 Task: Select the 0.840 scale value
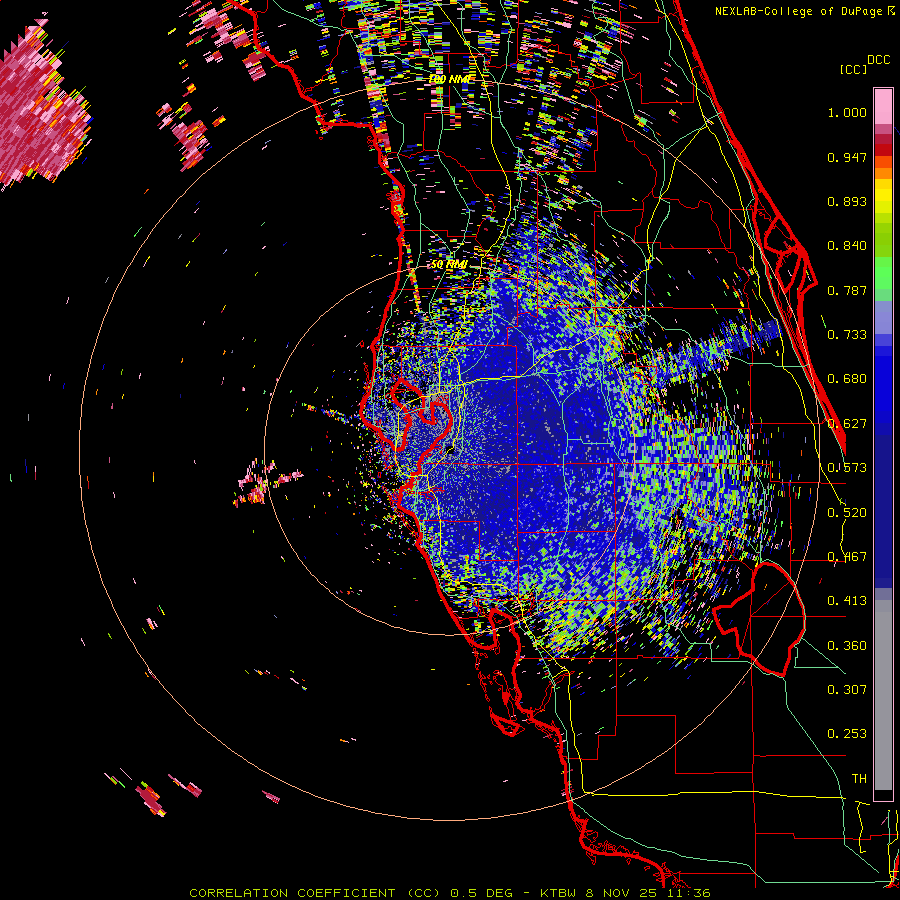pos(847,246)
